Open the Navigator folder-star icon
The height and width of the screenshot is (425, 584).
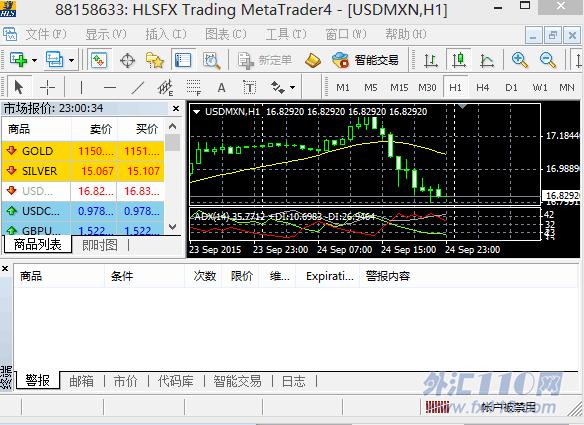coord(155,60)
